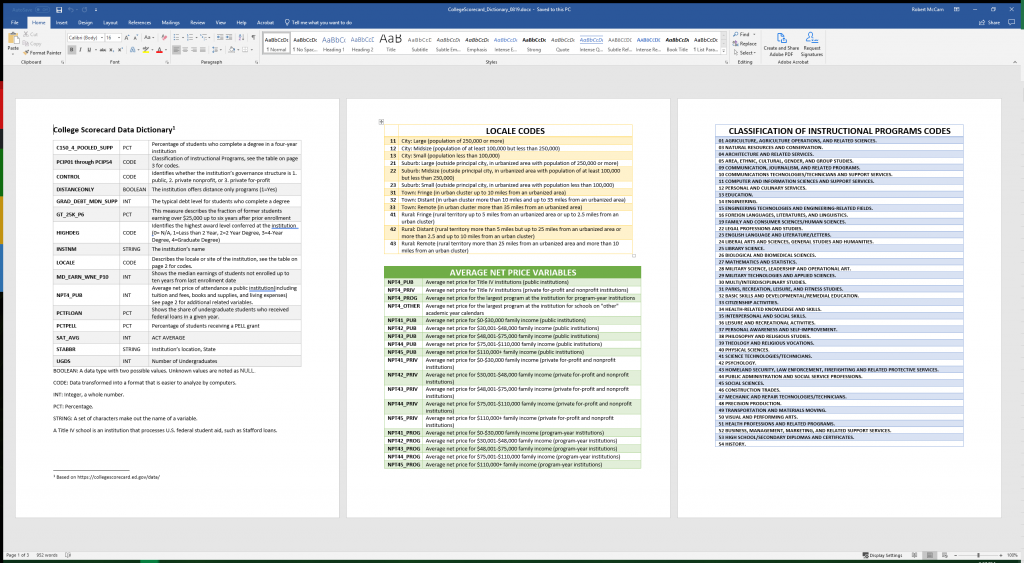This screenshot has height=563, width=1024.
Task: Click the Sort A-Z icon
Action: 242,37
